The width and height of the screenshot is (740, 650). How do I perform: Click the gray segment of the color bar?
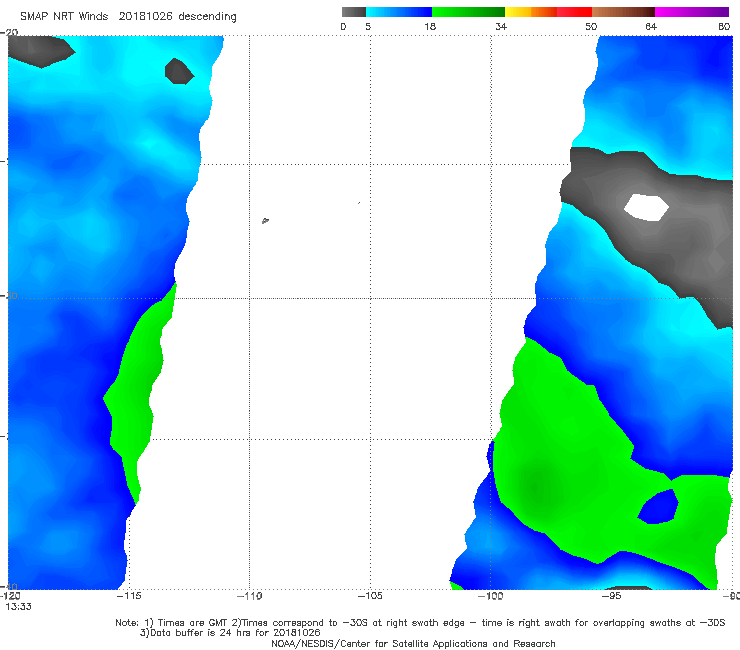pos(353,12)
